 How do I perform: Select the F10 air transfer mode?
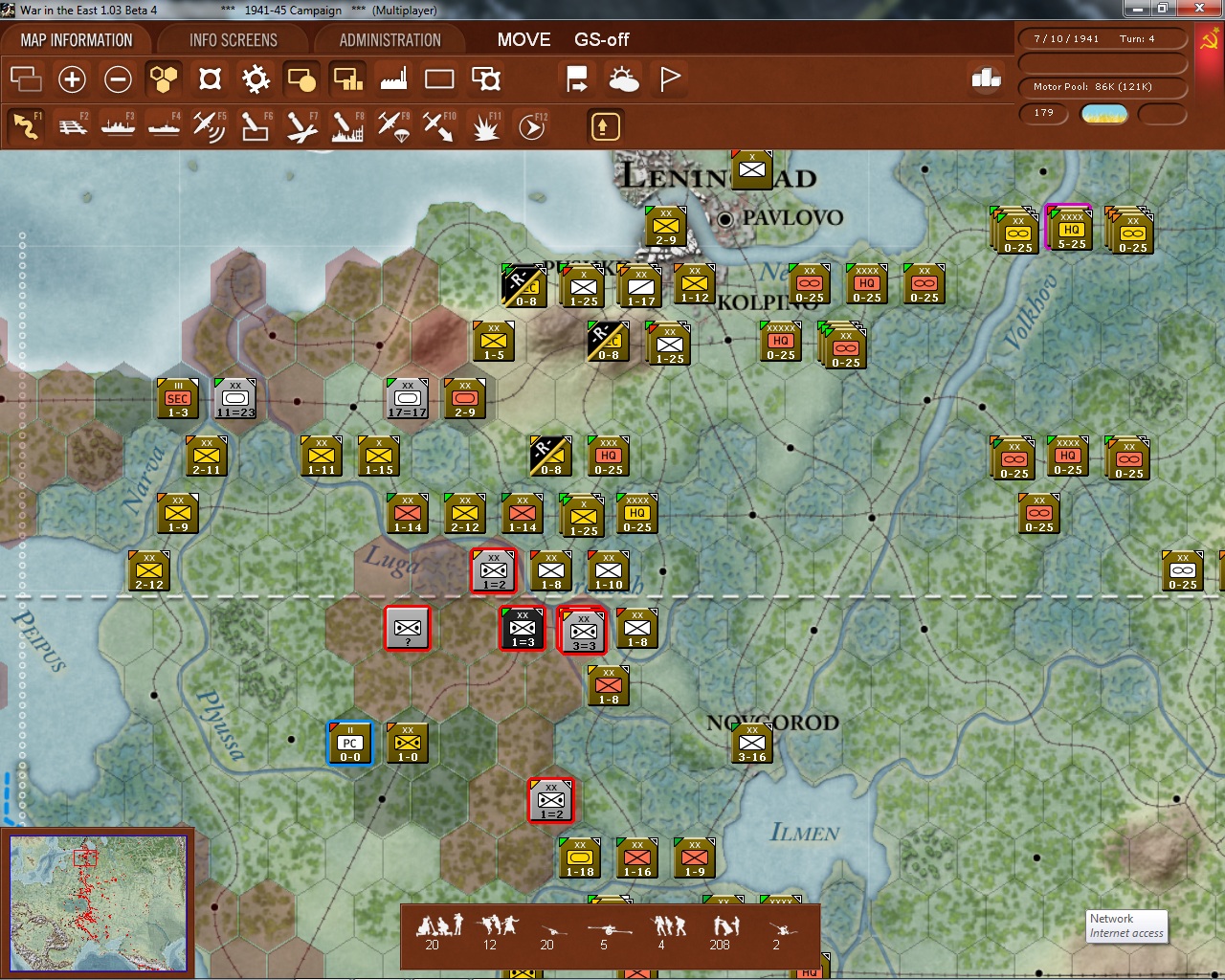tap(439, 126)
